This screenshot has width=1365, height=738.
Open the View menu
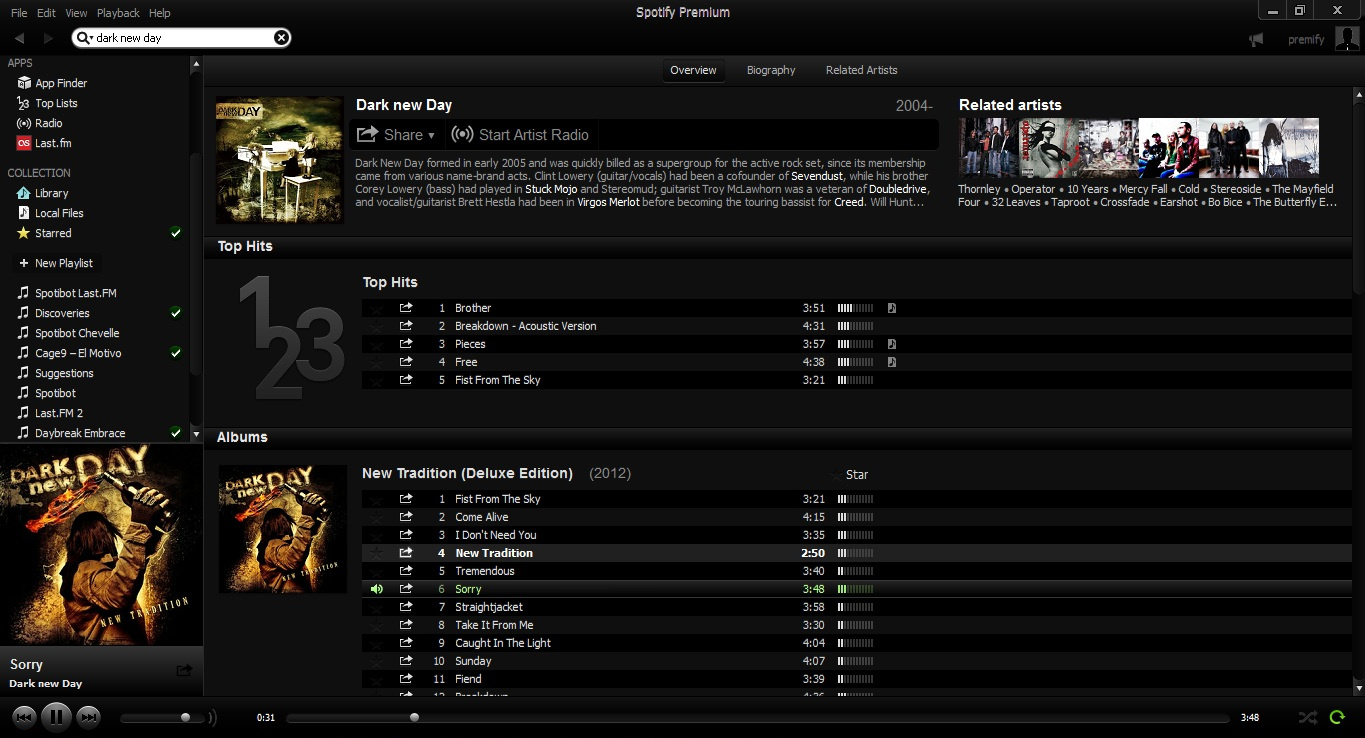click(x=76, y=13)
